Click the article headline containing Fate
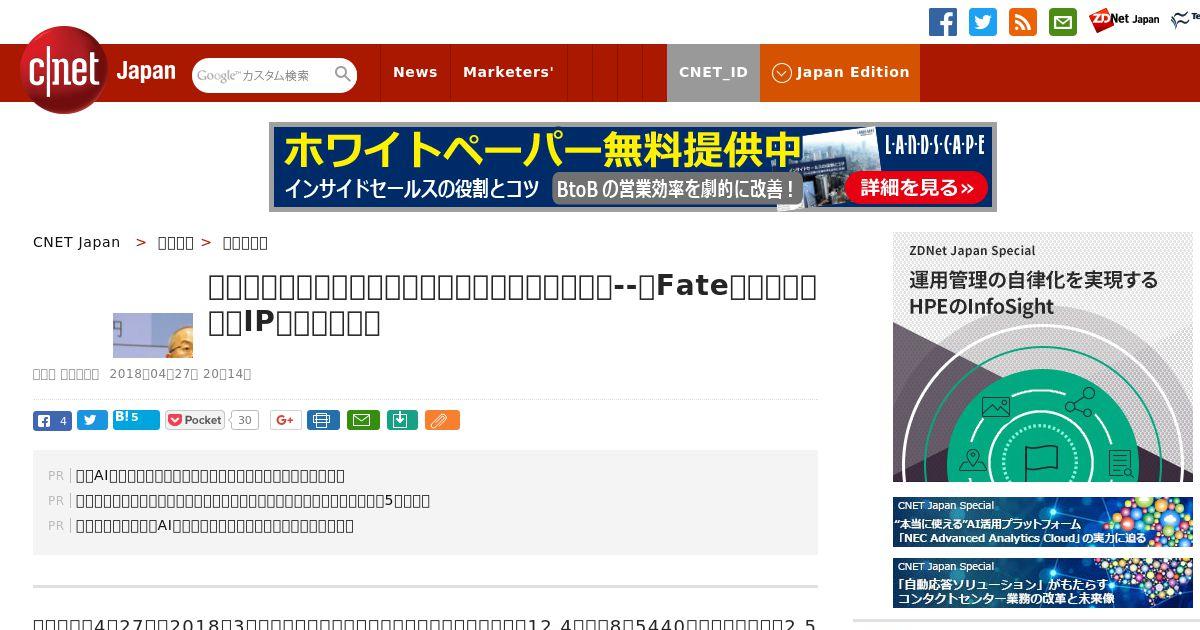Viewport: 1200px width, 630px height. coord(512,303)
